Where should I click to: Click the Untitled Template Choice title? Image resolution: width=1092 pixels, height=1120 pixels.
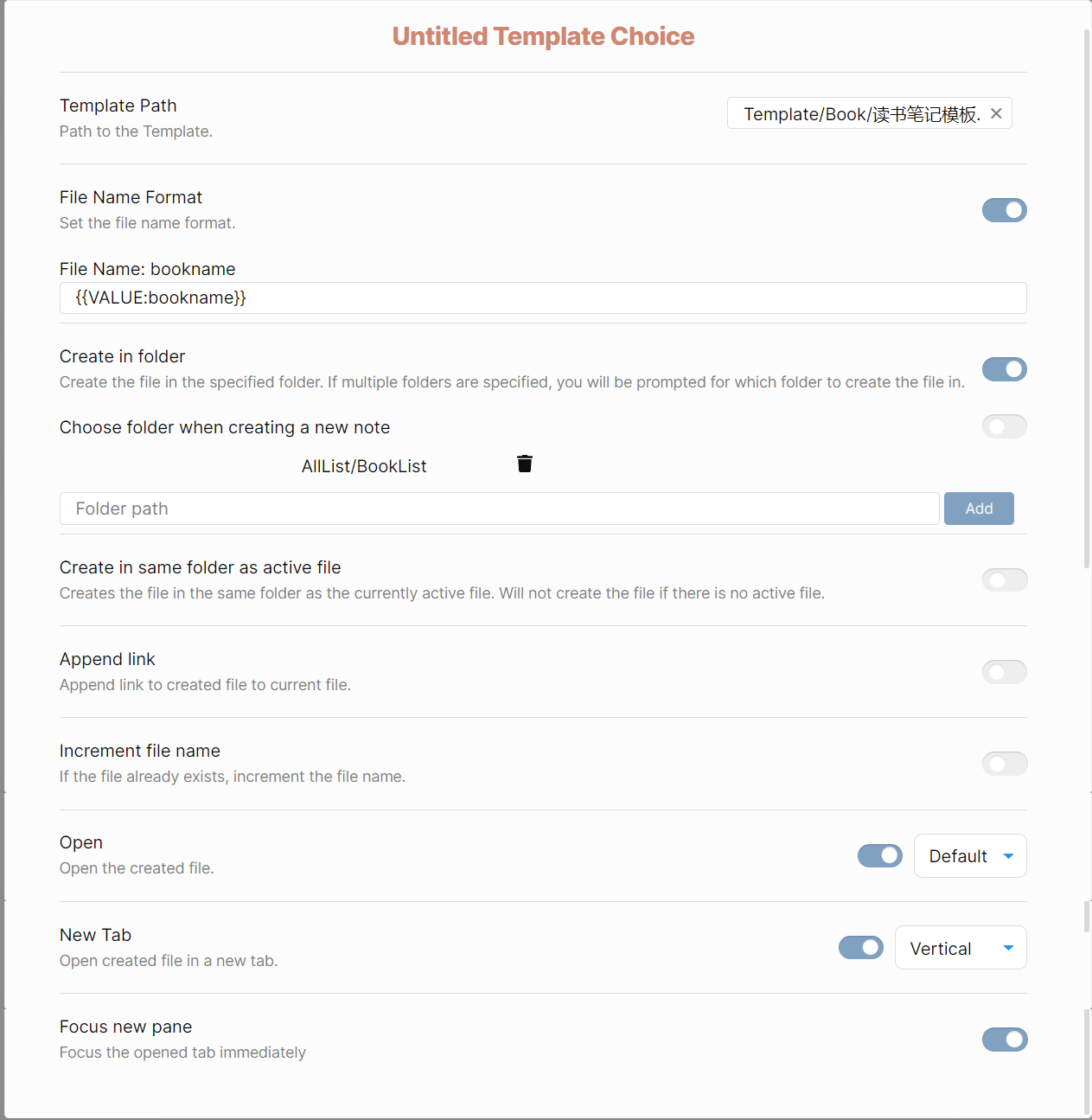[543, 36]
